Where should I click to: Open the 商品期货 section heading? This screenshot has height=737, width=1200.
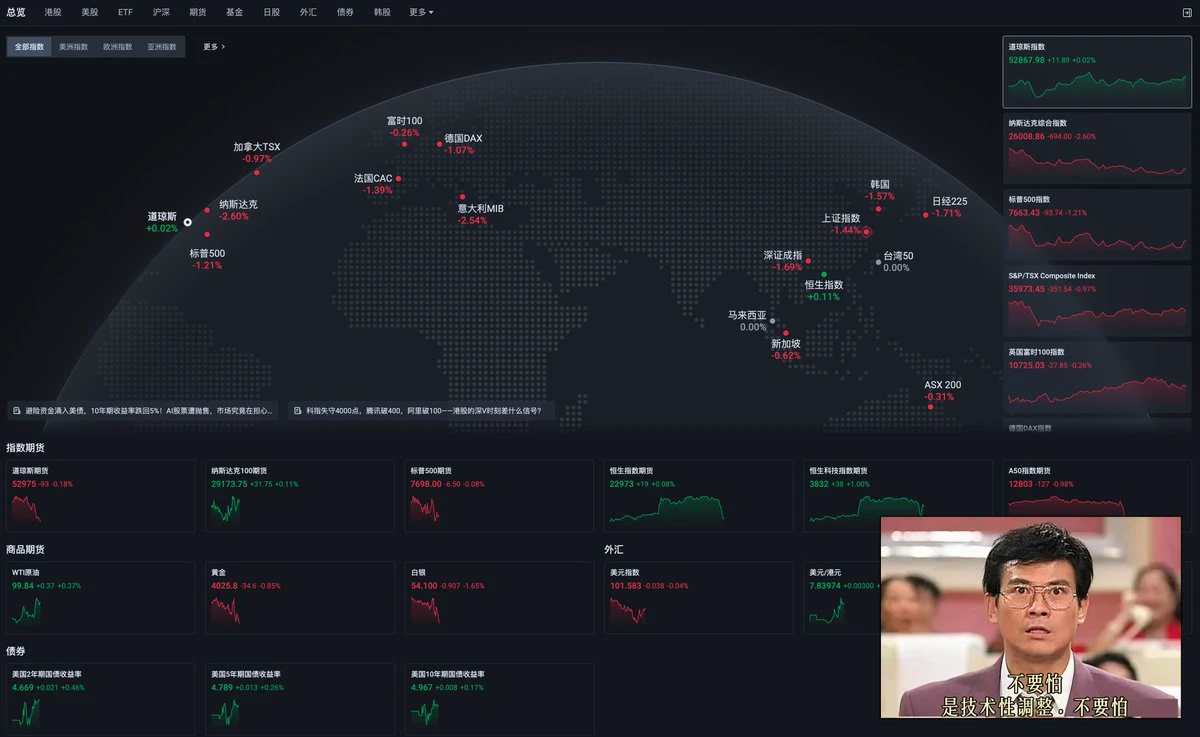(x=25, y=549)
